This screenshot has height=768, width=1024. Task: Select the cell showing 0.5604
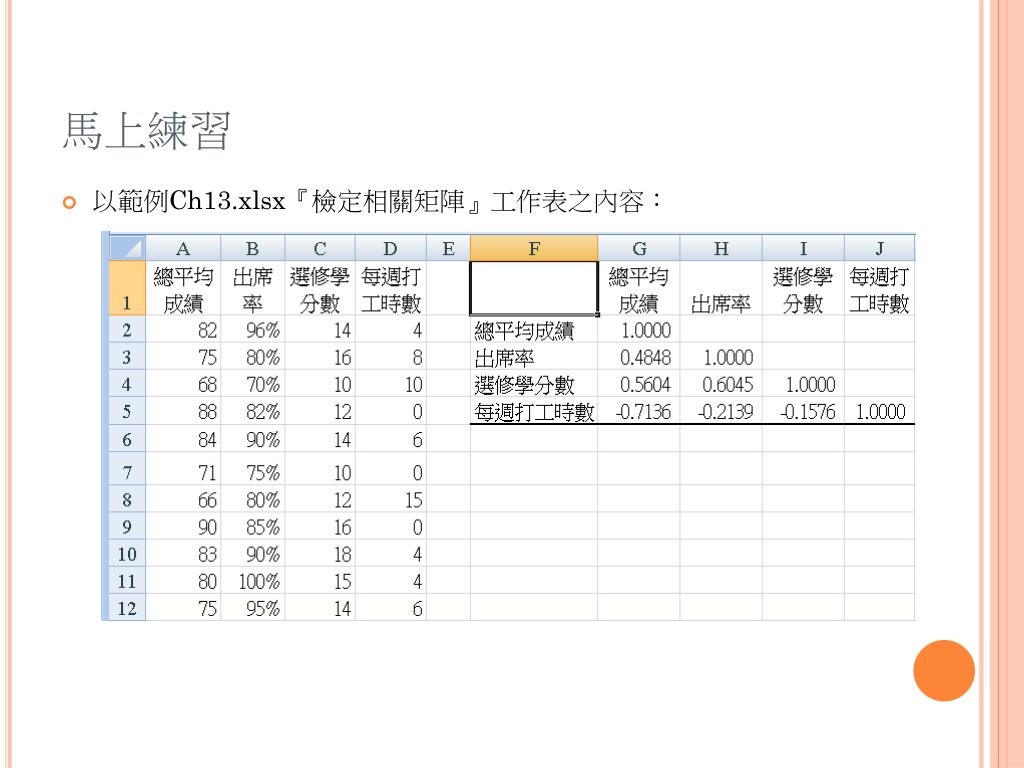(639, 384)
